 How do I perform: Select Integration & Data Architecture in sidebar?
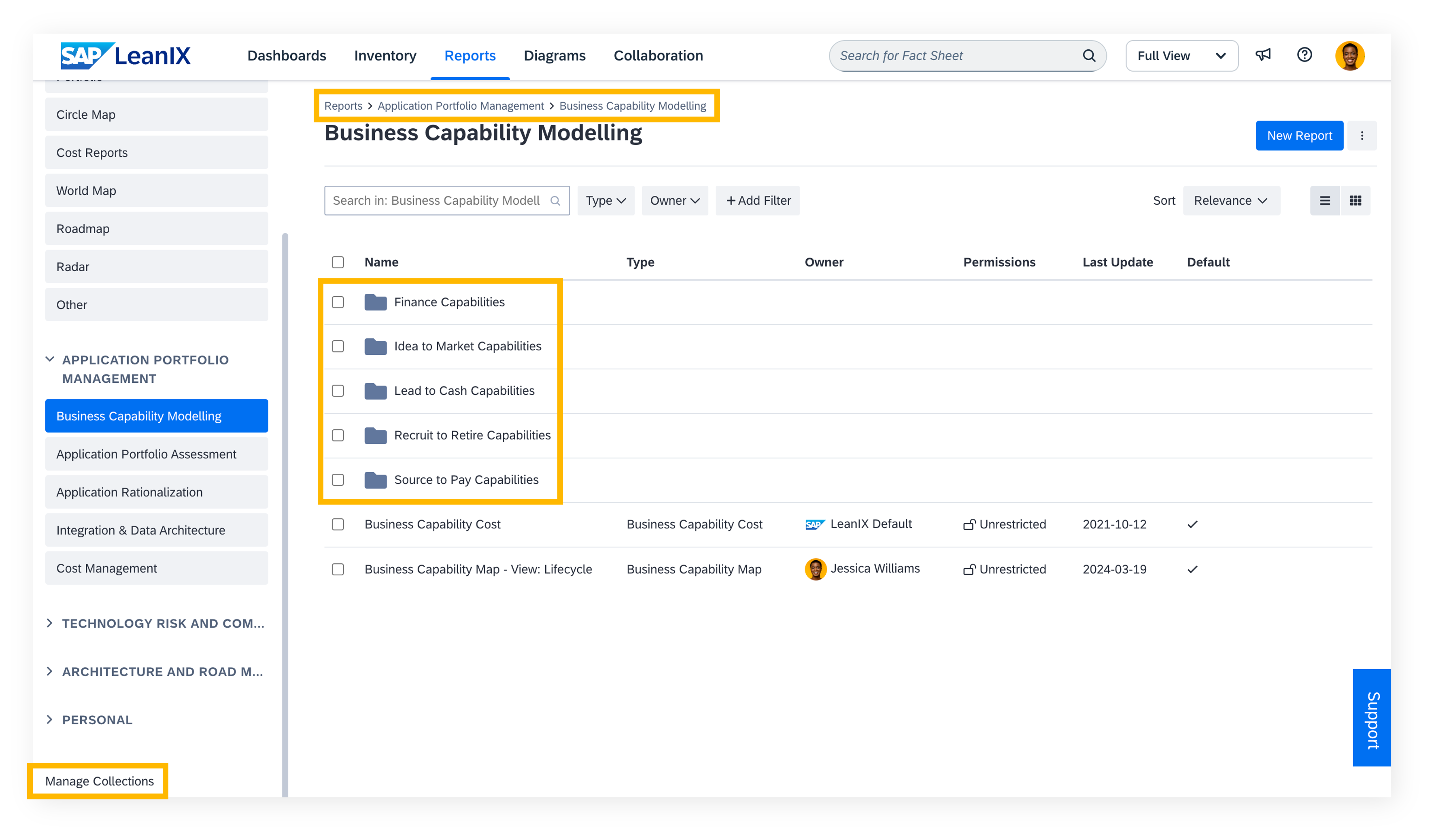pyautogui.click(x=156, y=530)
